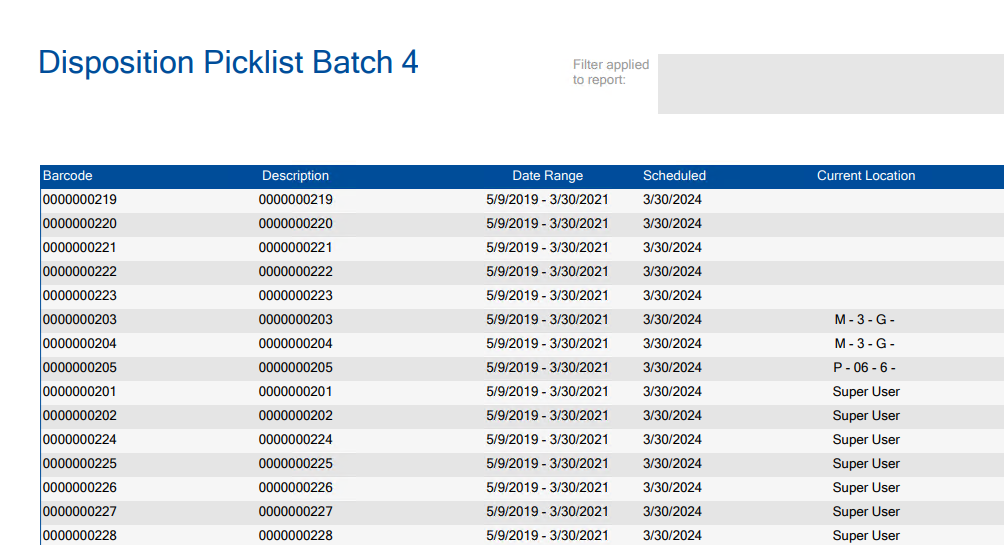The width and height of the screenshot is (1004, 545).
Task: Click barcode 0000000226 in the Barcode column
Action: point(80,488)
